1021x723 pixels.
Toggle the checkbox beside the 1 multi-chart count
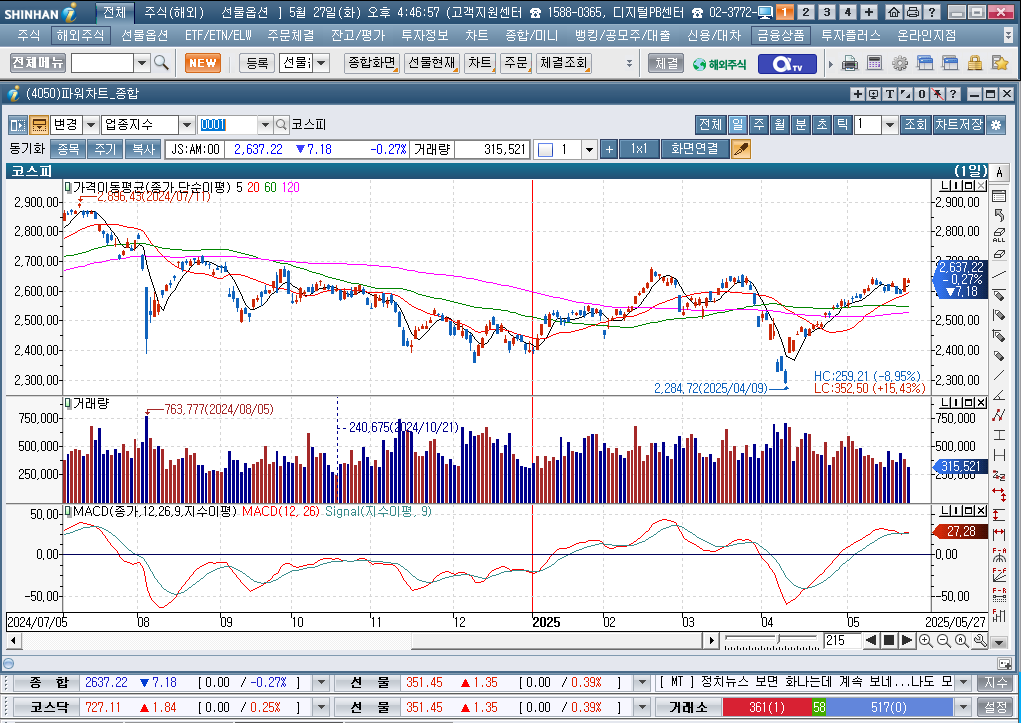pyautogui.click(x=546, y=150)
